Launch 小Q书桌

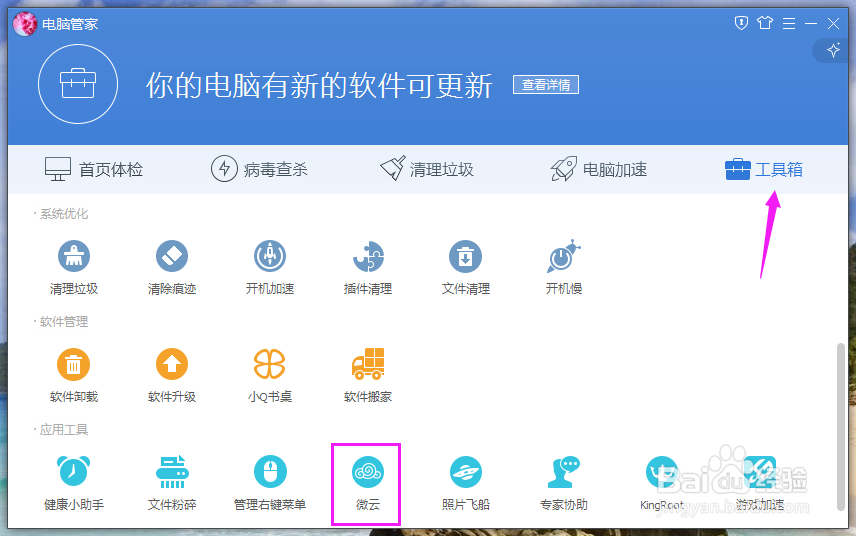click(270, 375)
